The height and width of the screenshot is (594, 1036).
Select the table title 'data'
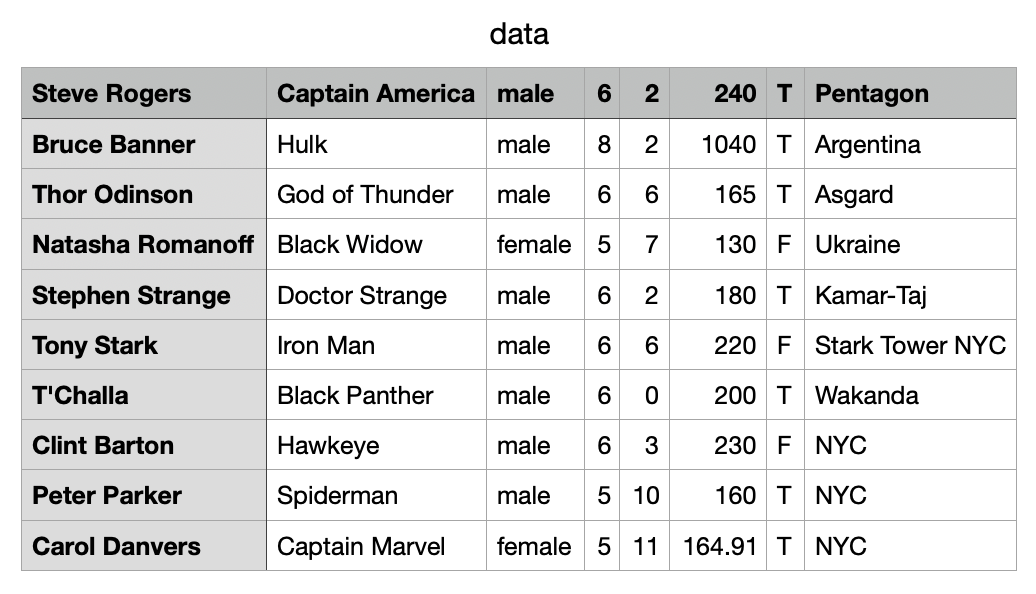pyautogui.click(x=519, y=34)
